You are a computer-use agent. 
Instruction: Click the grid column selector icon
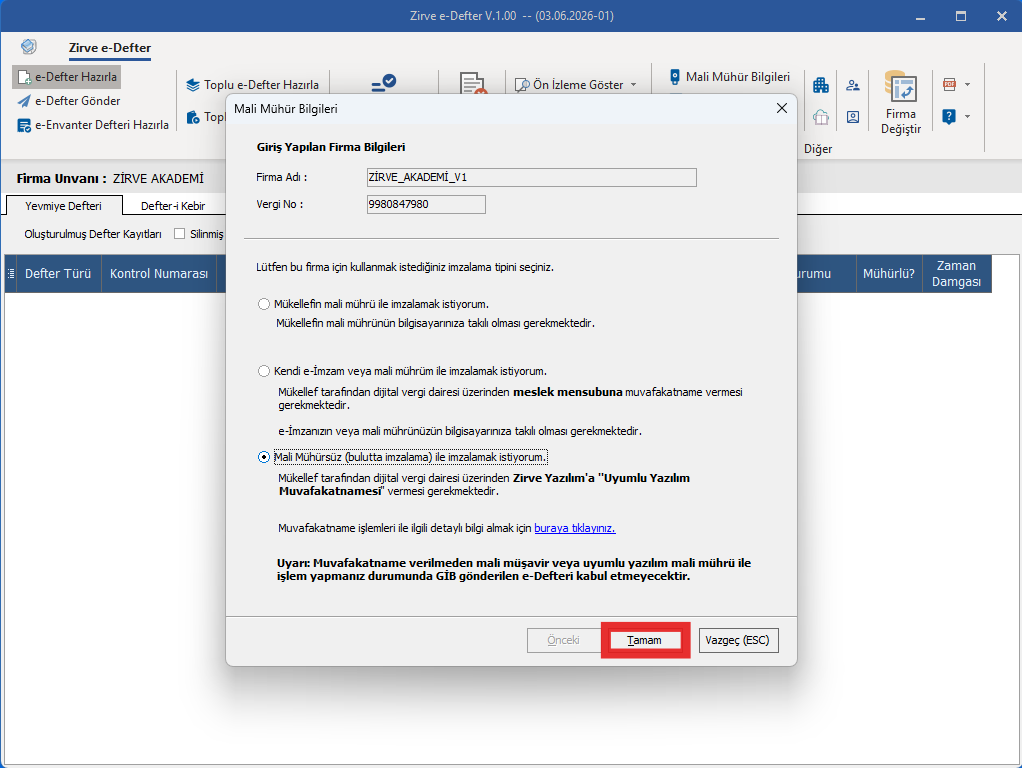10,273
